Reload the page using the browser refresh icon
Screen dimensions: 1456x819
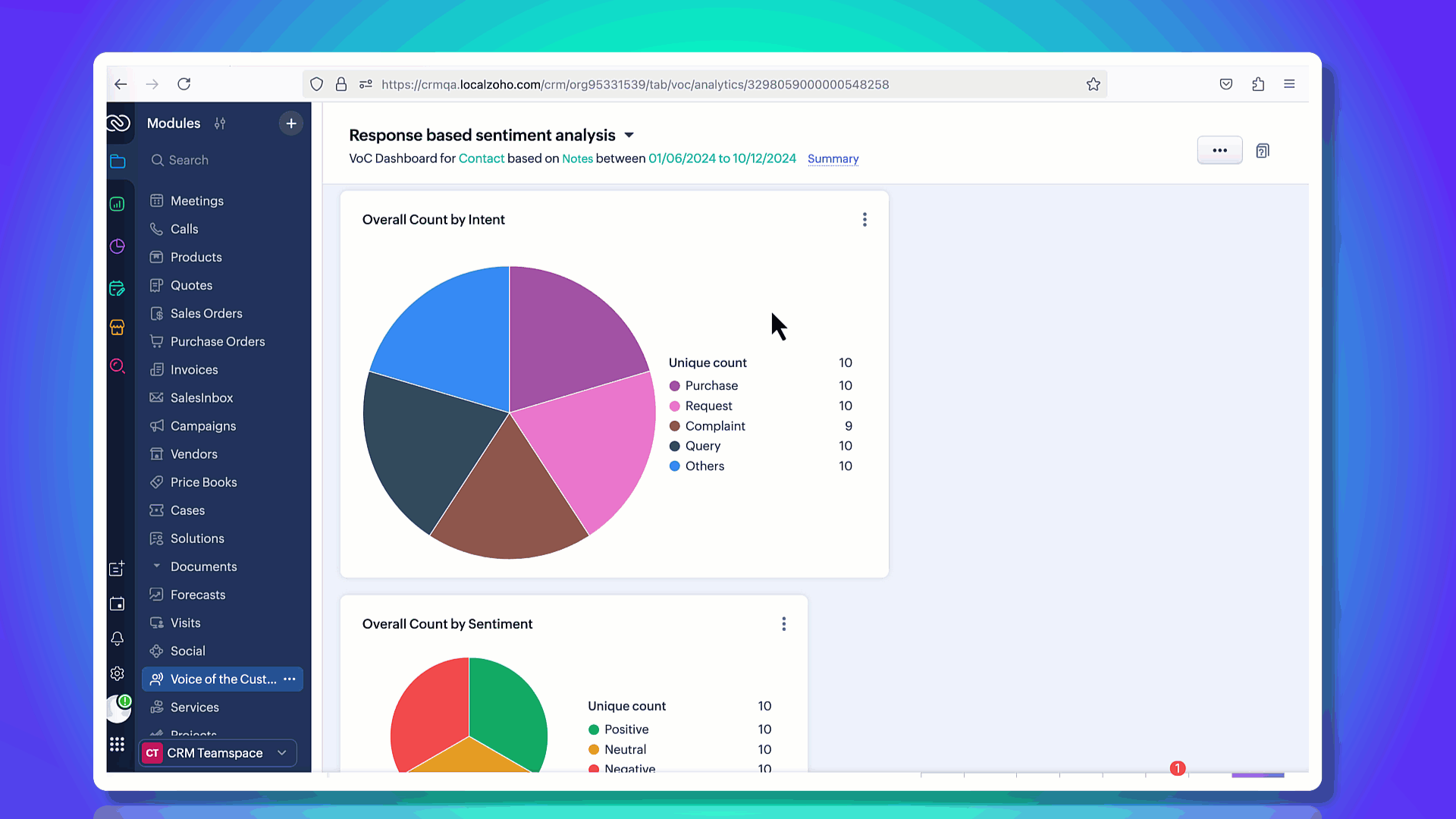pyautogui.click(x=184, y=84)
